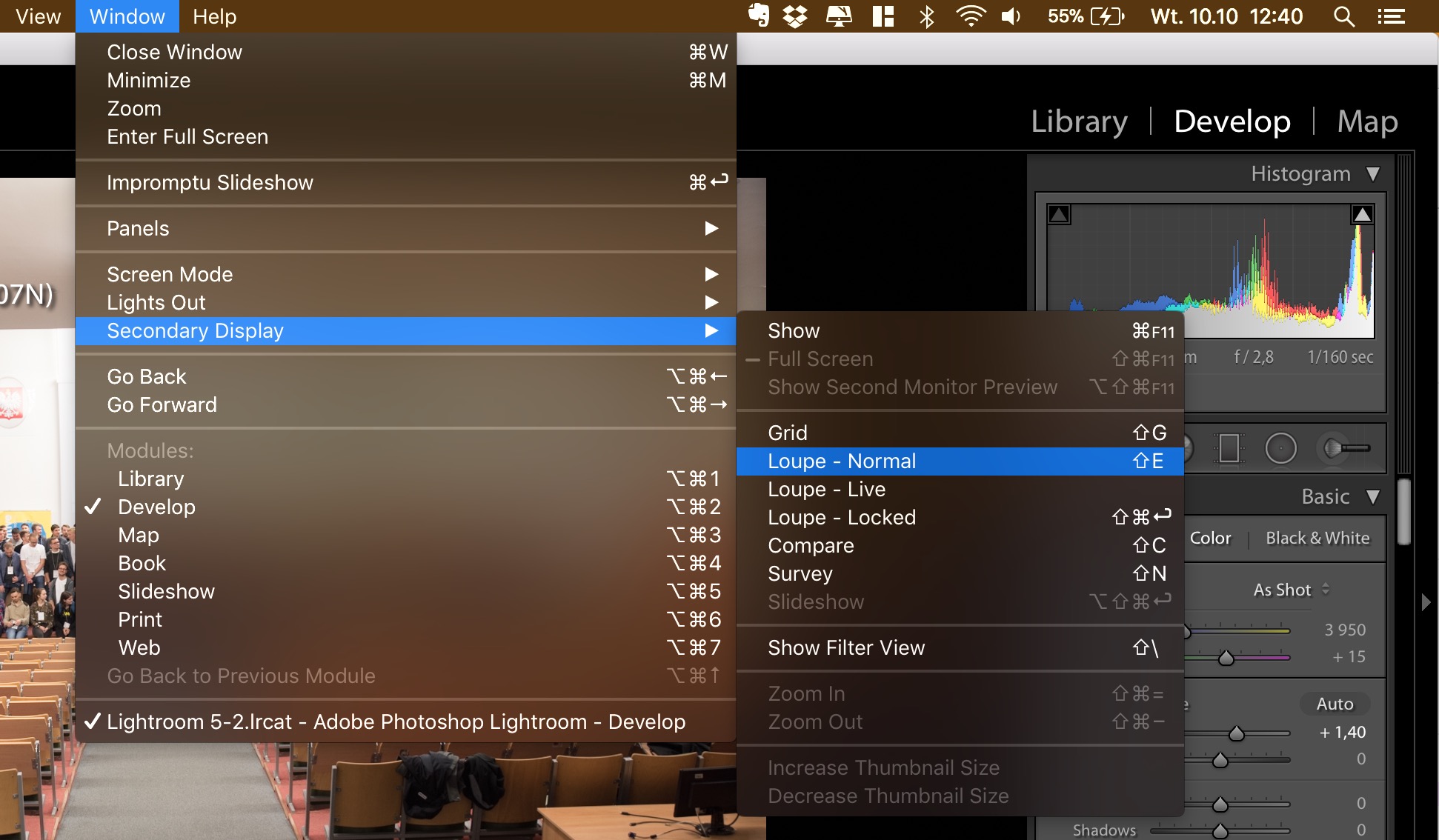Open the Wi-Fi status menu
Screen dimensions: 1439x840
click(970, 16)
